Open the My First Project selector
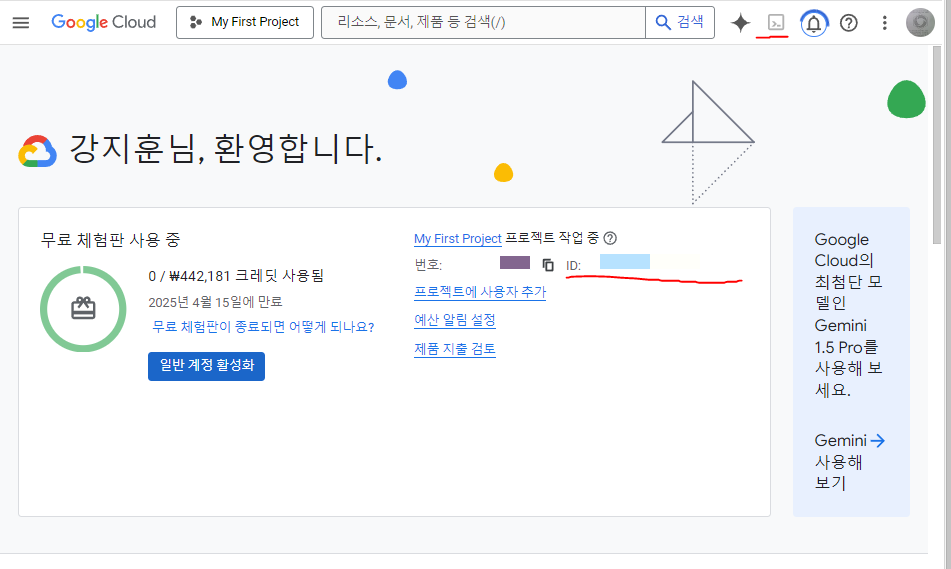The width and height of the screenshot is (951, 569). (x=244, y=22)
